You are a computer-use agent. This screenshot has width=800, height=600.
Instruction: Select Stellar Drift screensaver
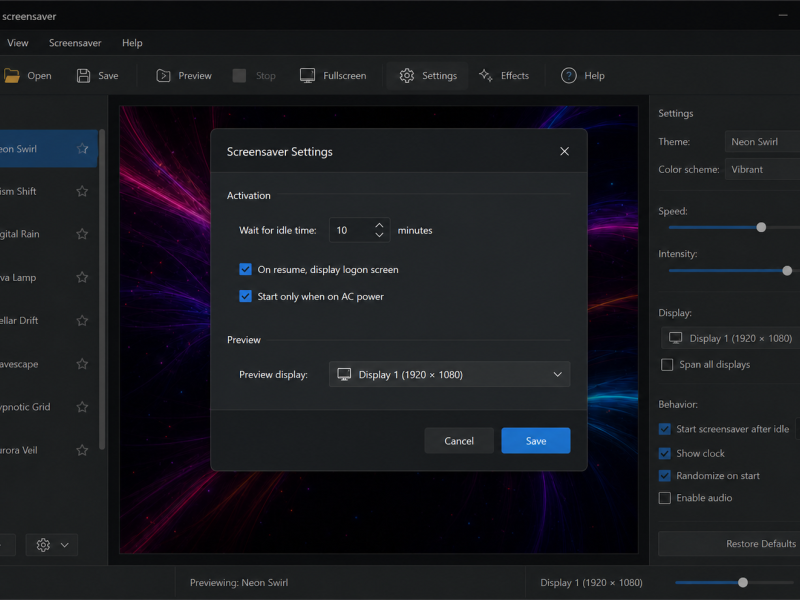point(48,320)
